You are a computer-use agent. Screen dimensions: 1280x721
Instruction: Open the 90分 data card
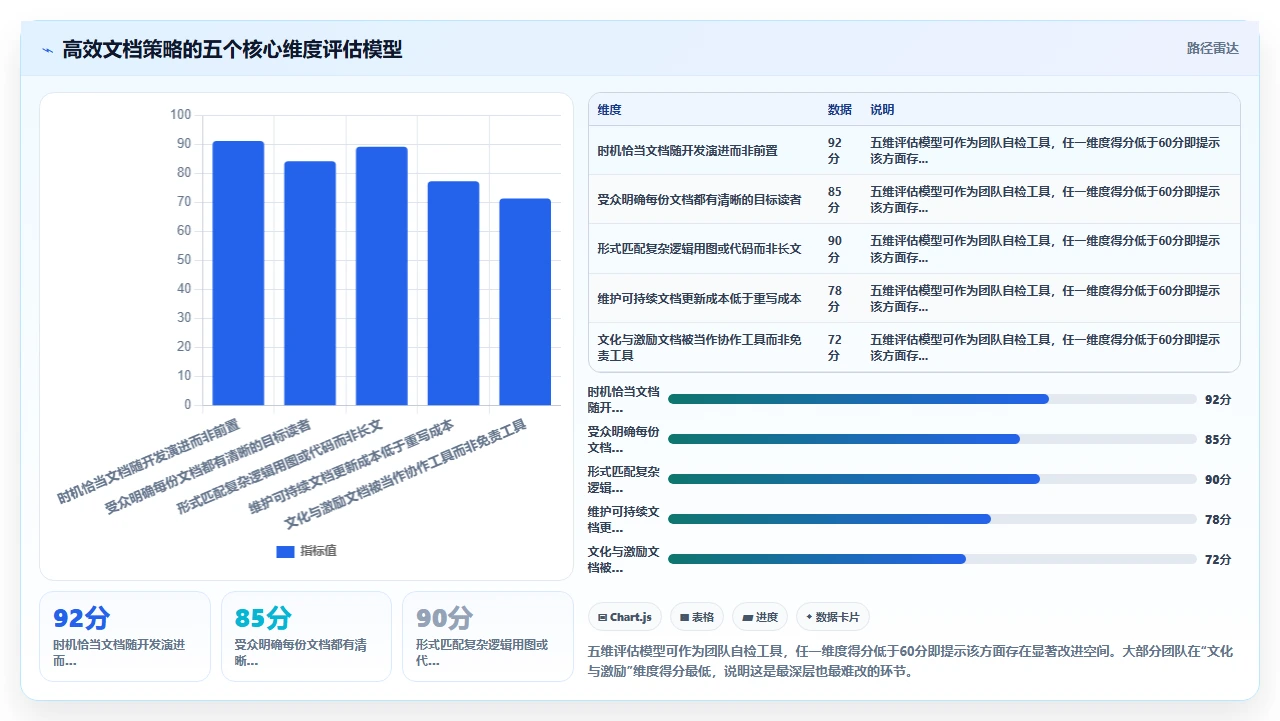488,636
